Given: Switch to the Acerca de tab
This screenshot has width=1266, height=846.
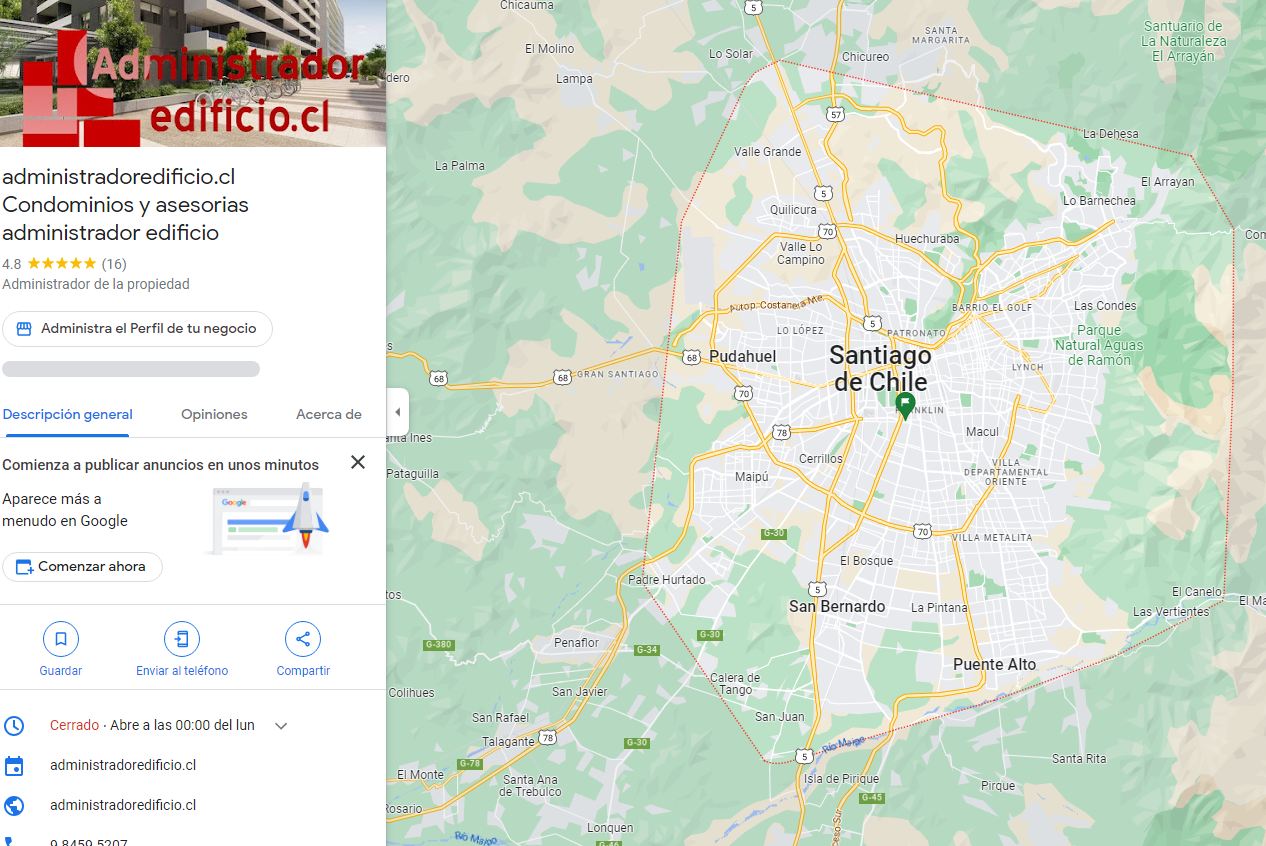Looking at the screenshot, I should click(x=329, y=414).
